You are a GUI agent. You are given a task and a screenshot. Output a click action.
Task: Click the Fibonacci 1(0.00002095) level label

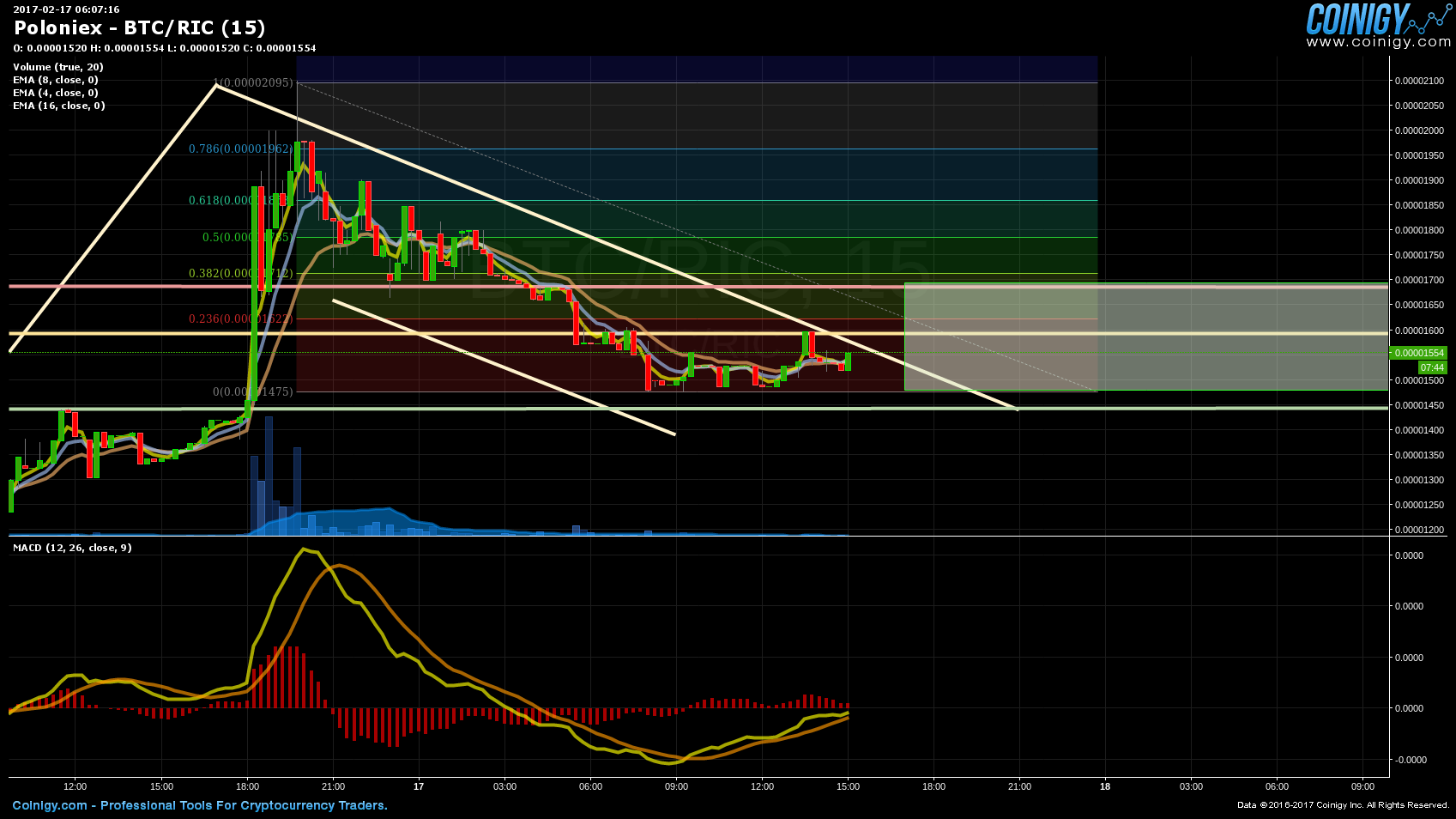point(253,83)
